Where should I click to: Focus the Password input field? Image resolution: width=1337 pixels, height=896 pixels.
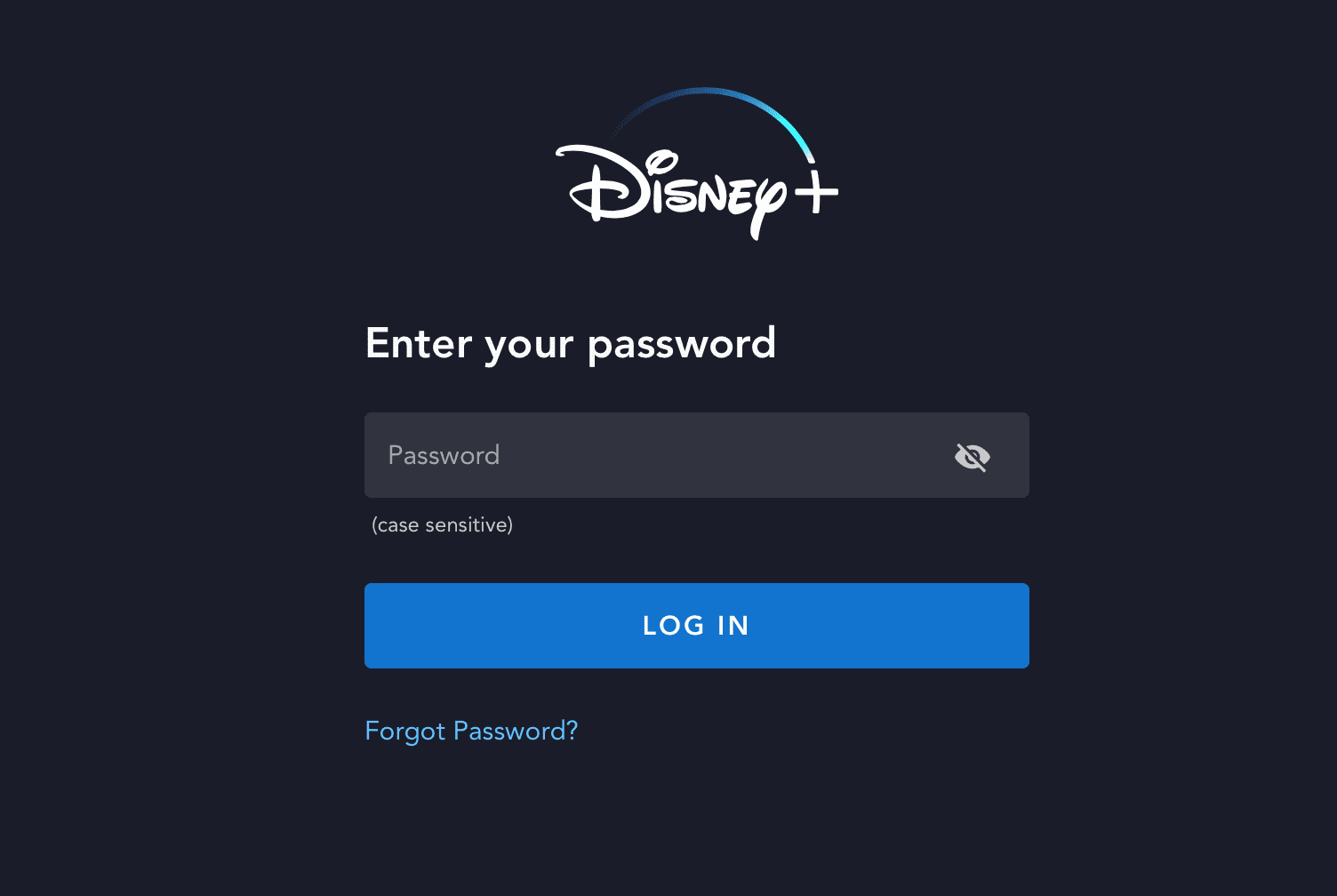click(697, 455)
